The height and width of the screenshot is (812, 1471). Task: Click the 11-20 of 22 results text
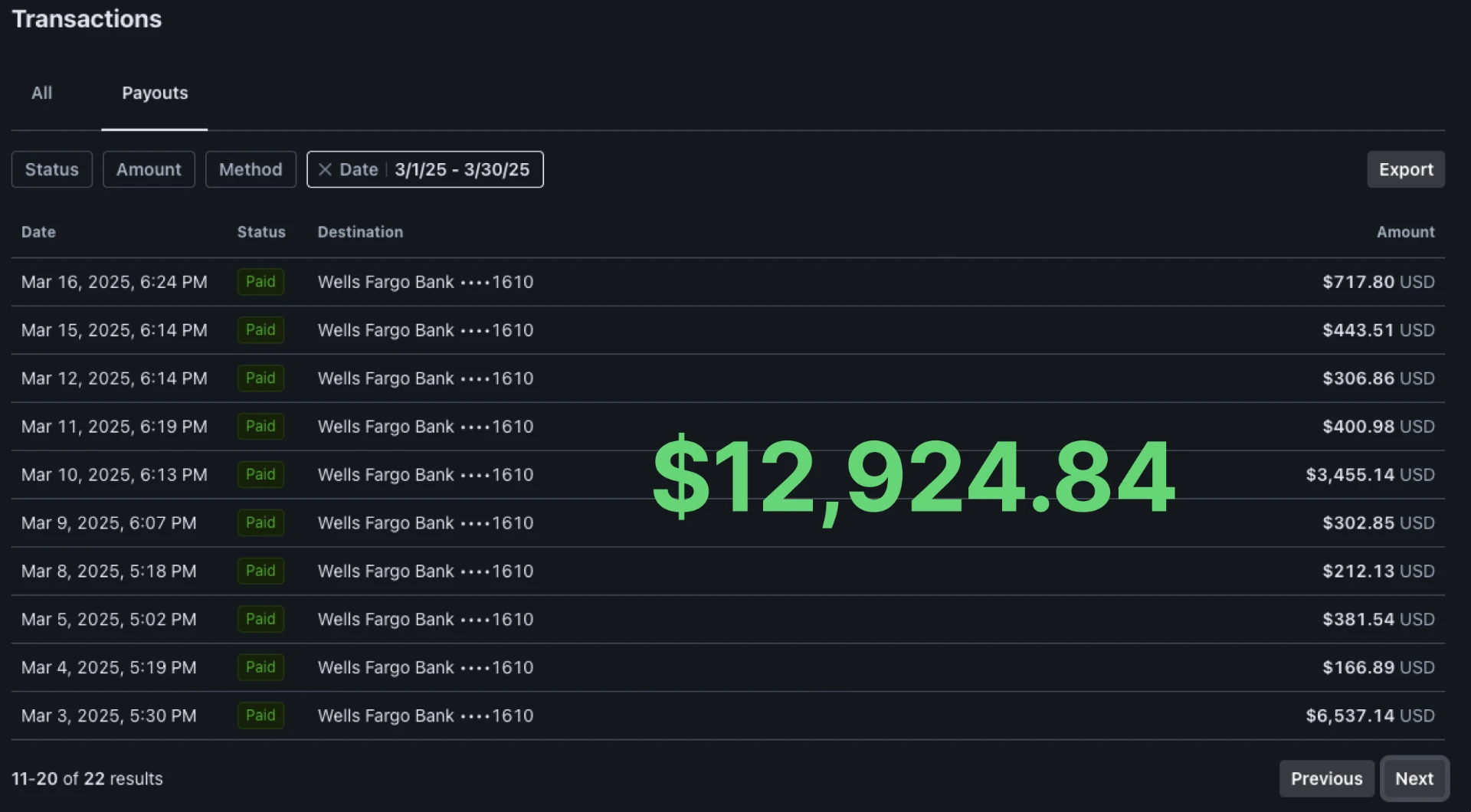click(x=87, y=778)
